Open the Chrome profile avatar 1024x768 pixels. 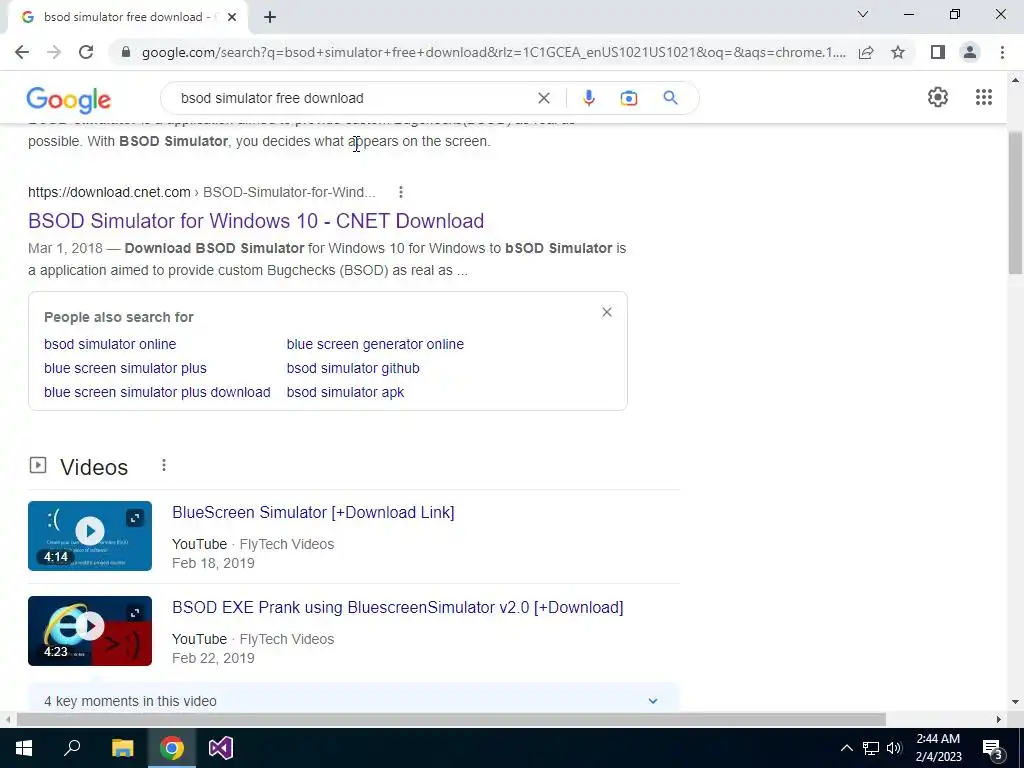pyautogui.click(x=970, y=52)
